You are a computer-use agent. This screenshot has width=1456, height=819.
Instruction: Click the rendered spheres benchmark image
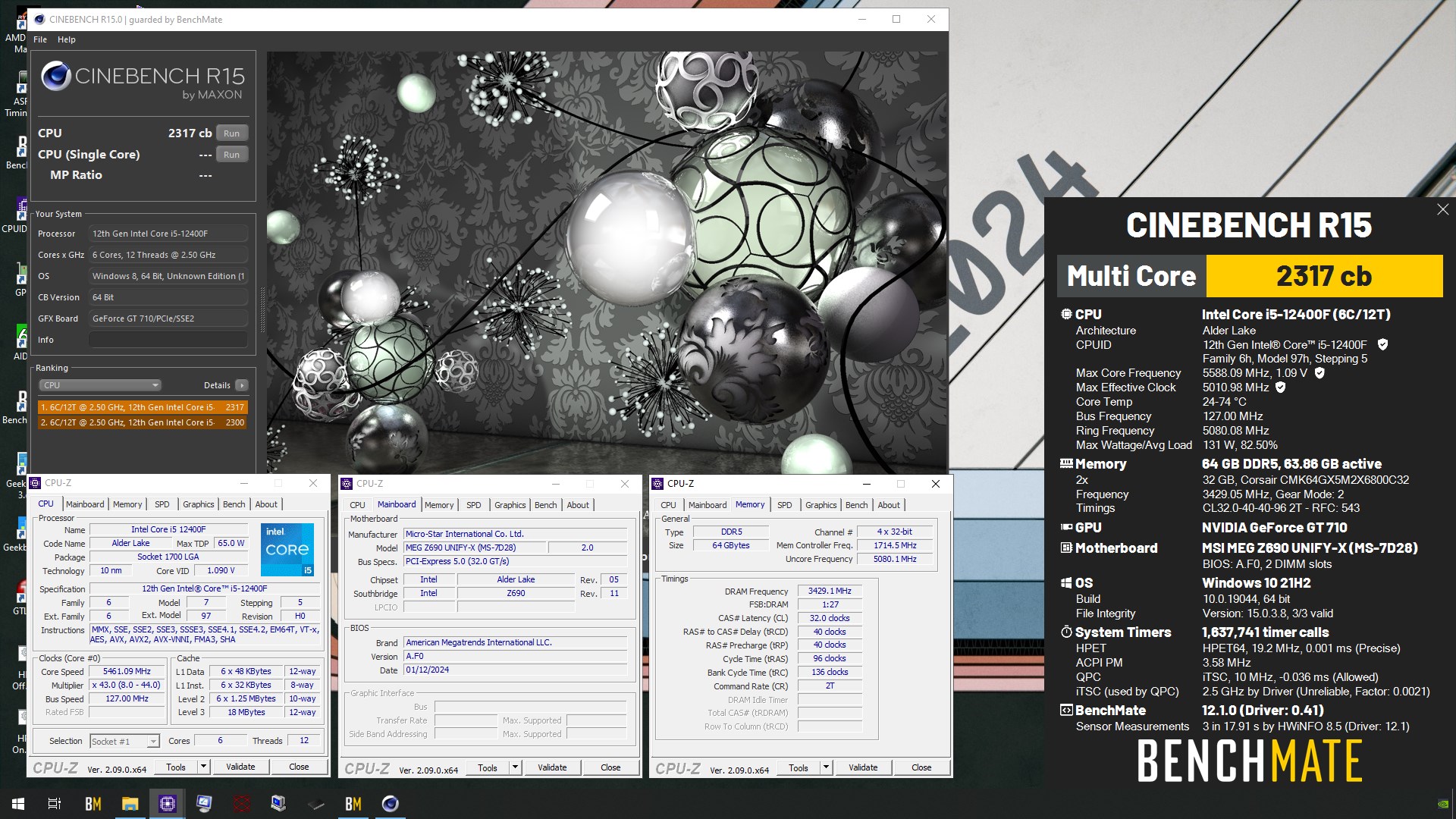607,262
